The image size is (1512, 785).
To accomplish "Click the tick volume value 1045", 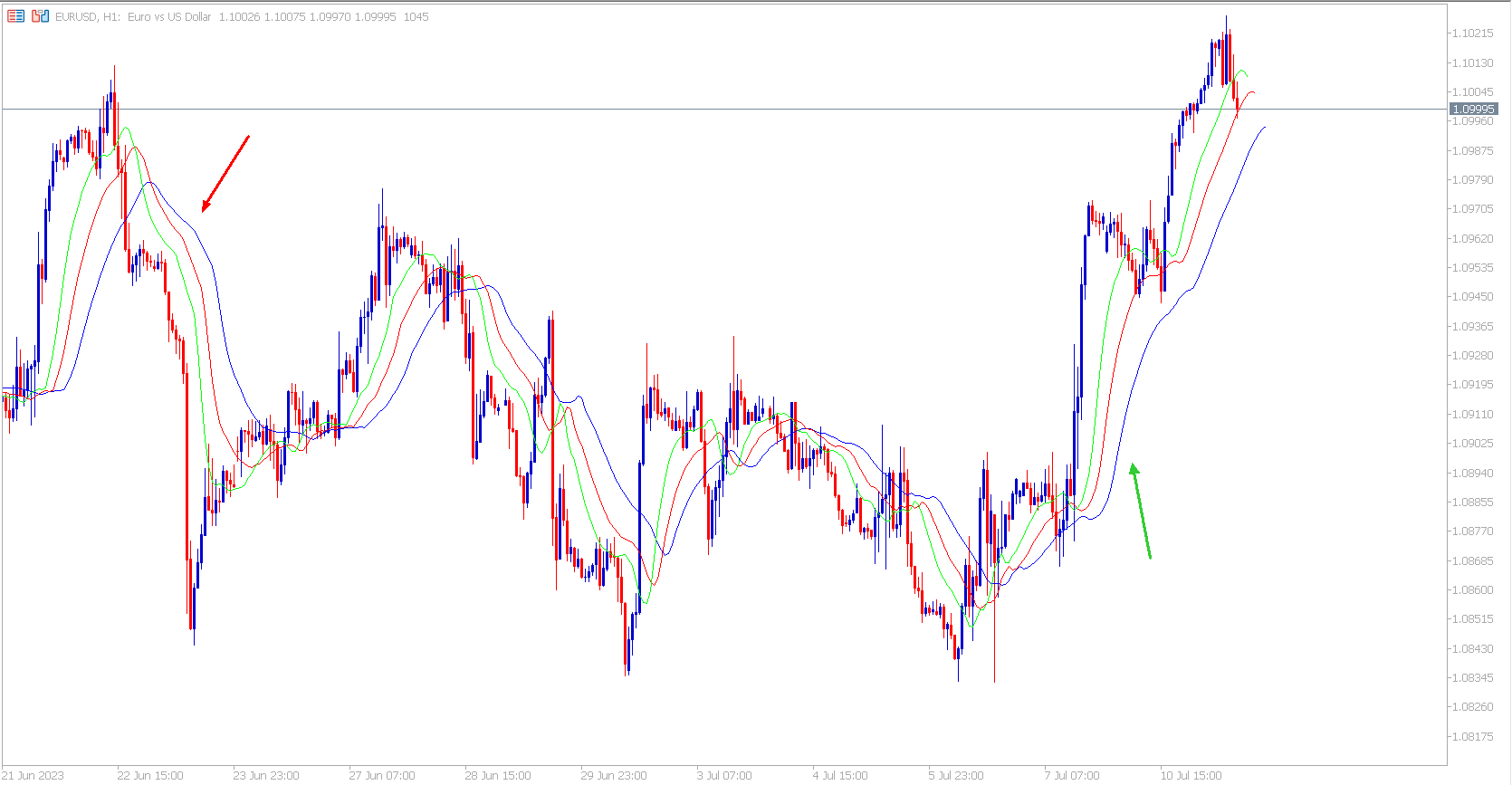I will [416, 17].
